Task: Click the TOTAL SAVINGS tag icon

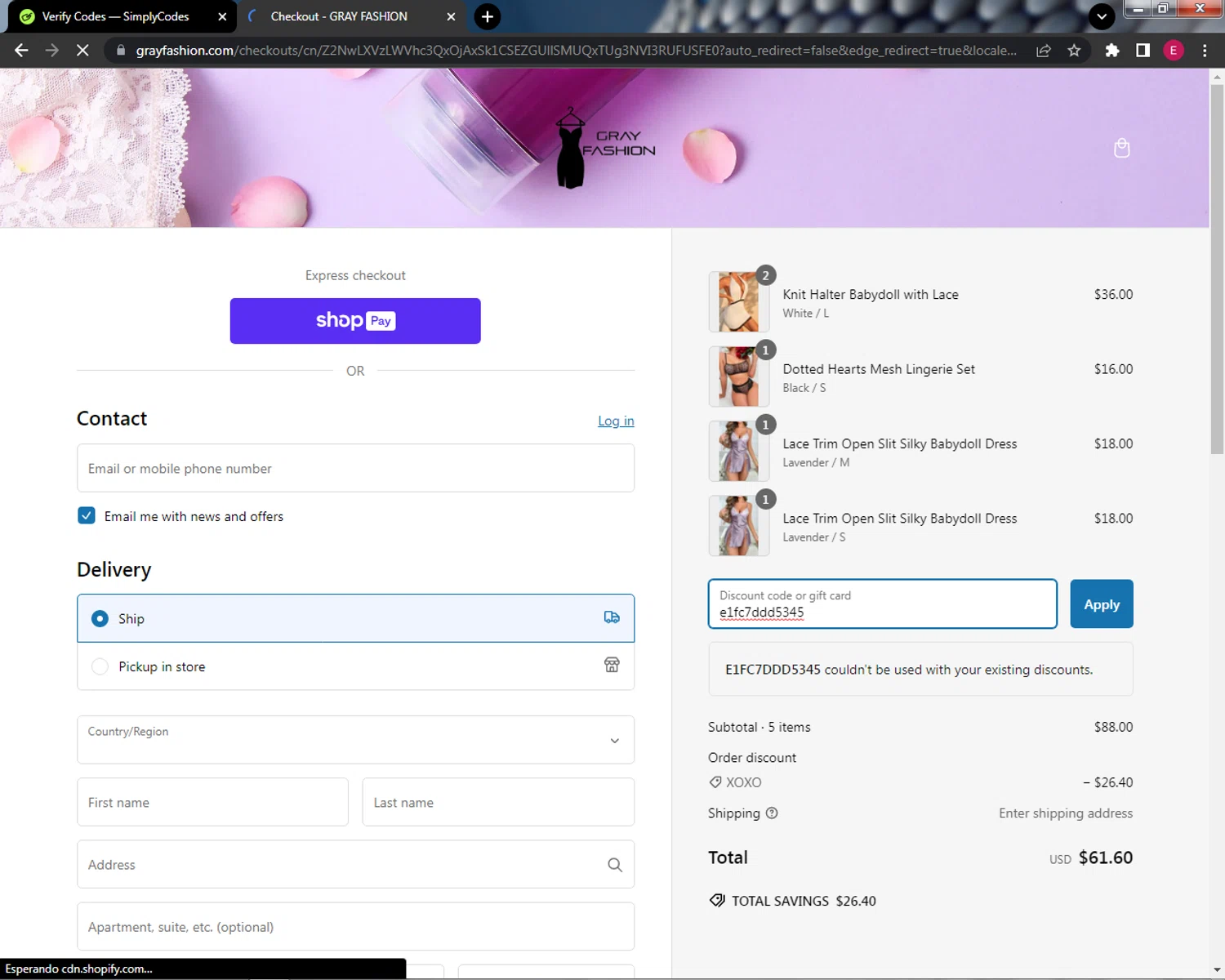Action: click(x=717, y=900)
